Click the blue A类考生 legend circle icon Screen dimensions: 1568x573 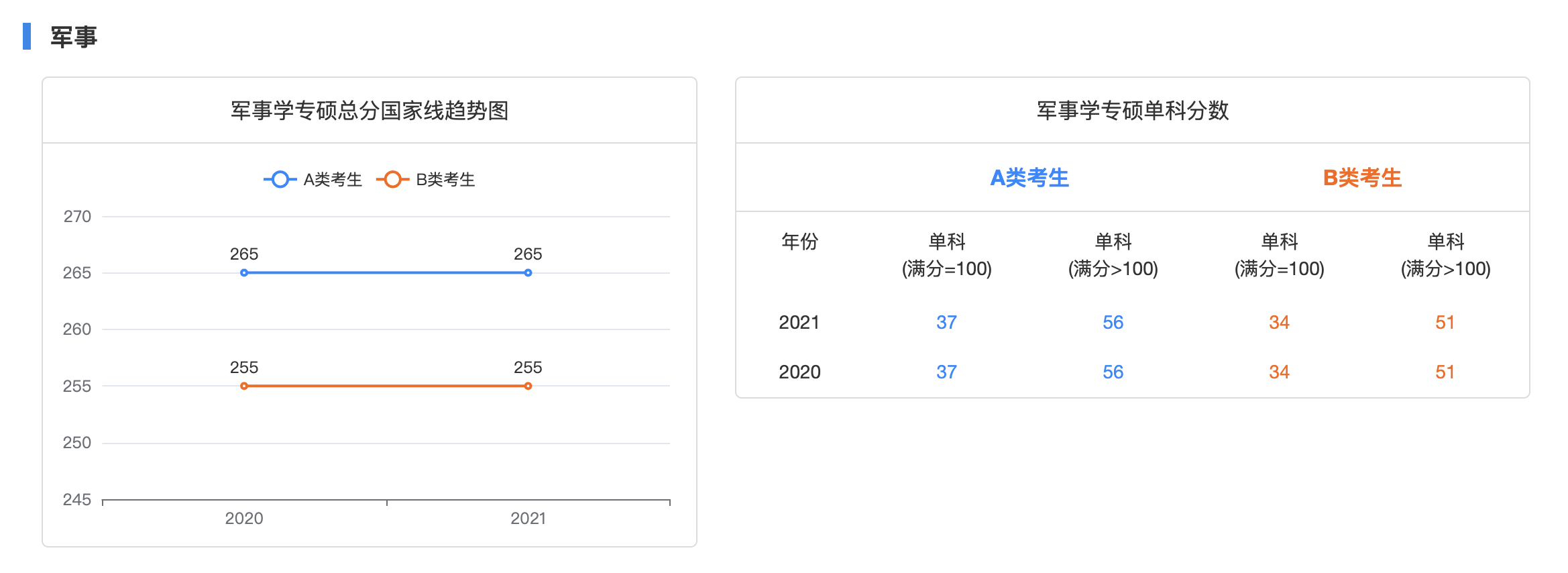click(280, 180)
